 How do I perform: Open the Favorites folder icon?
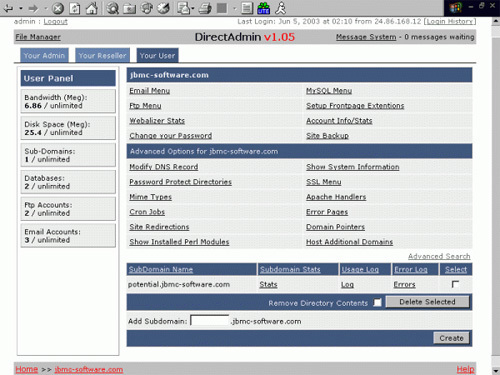[x=129, y=8]
